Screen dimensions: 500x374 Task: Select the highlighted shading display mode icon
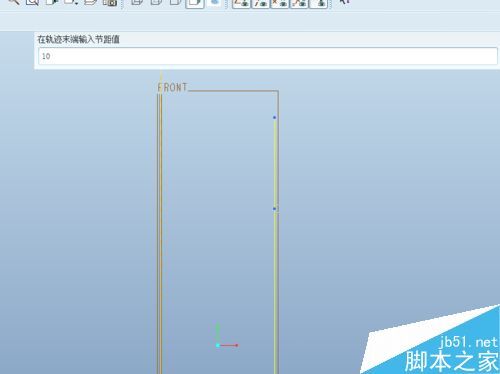click(x=195, y=3)
